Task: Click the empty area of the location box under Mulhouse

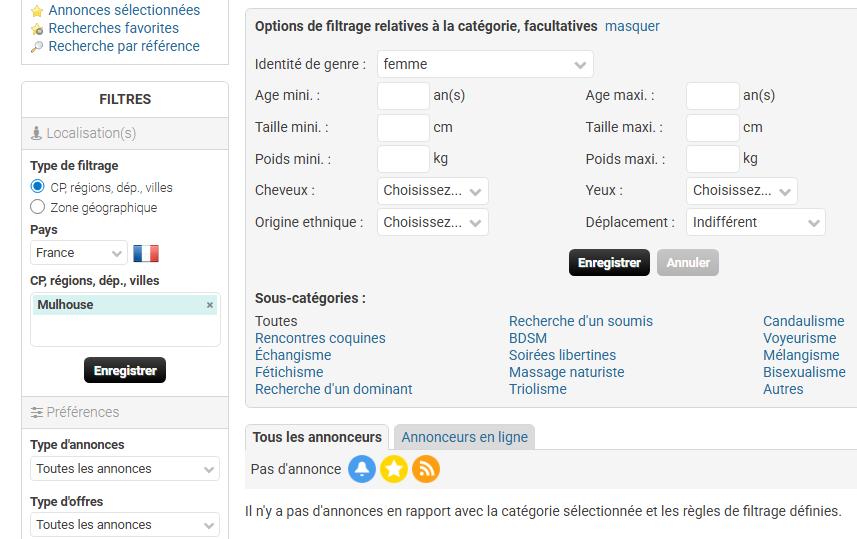Action: [125, 331]
